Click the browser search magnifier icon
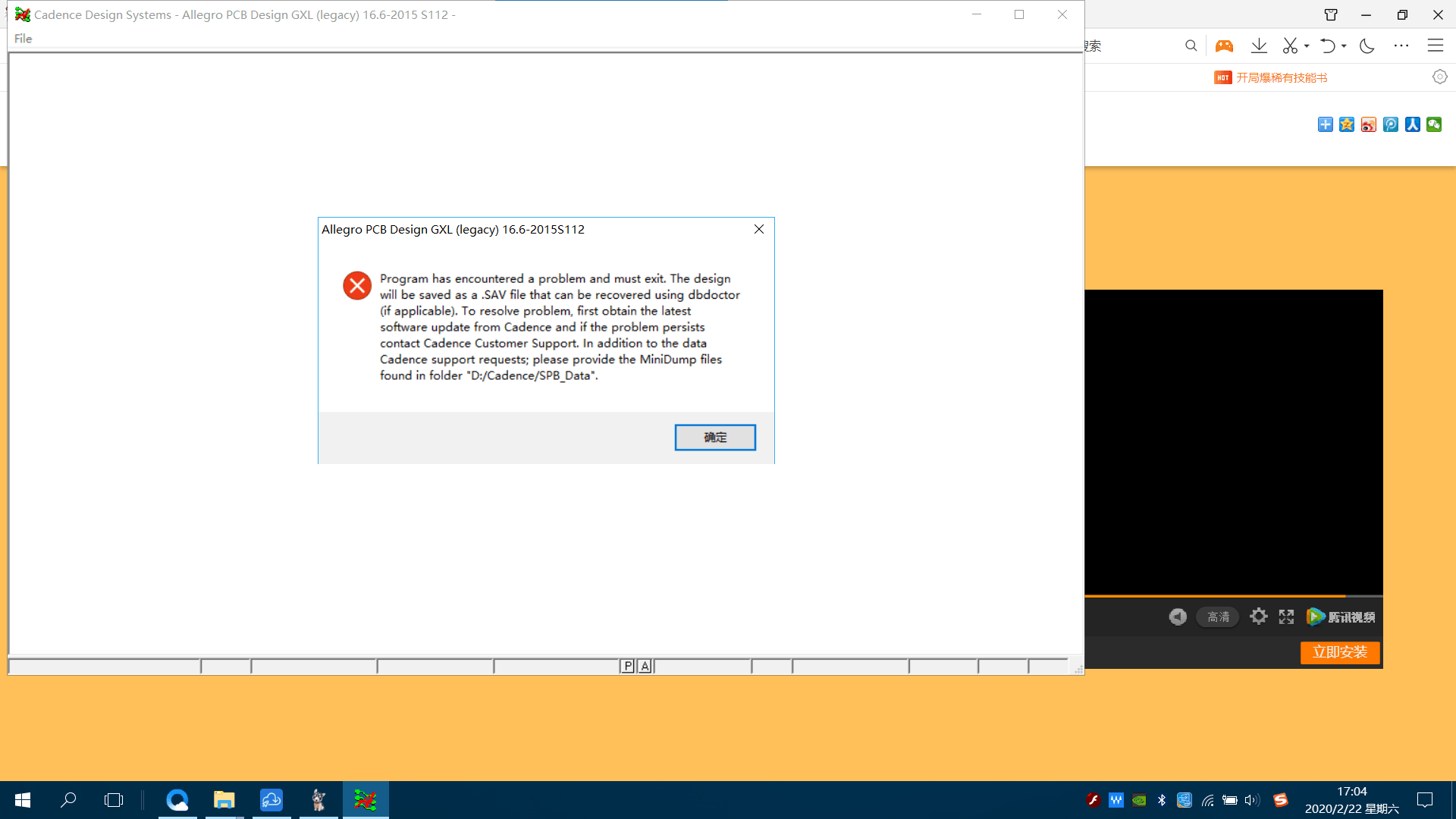 [x=1191, y=46]
